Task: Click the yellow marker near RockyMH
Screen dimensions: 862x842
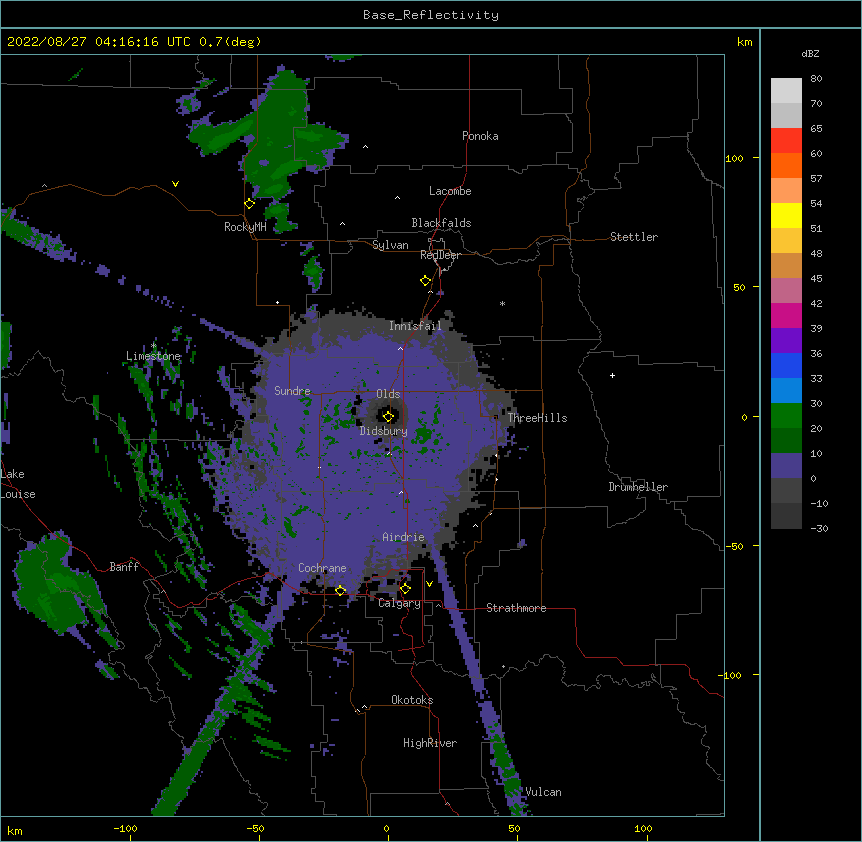Action: click(249, 204)
